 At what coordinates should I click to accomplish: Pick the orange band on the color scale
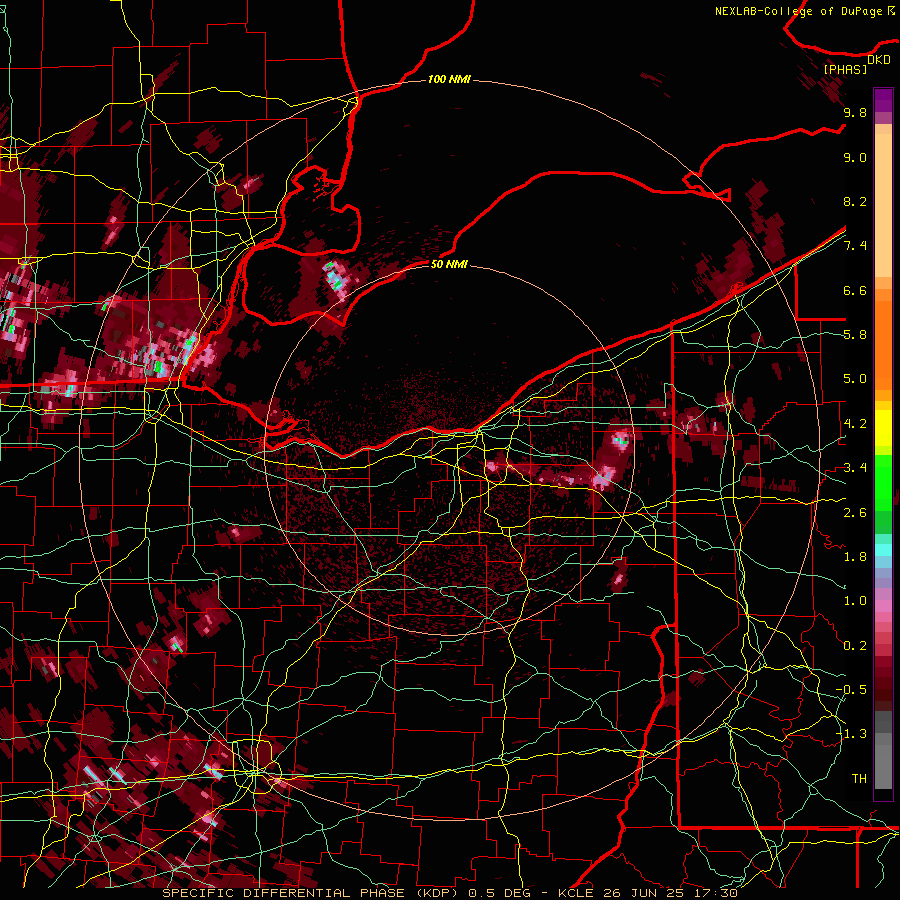(x=883, y=344)
